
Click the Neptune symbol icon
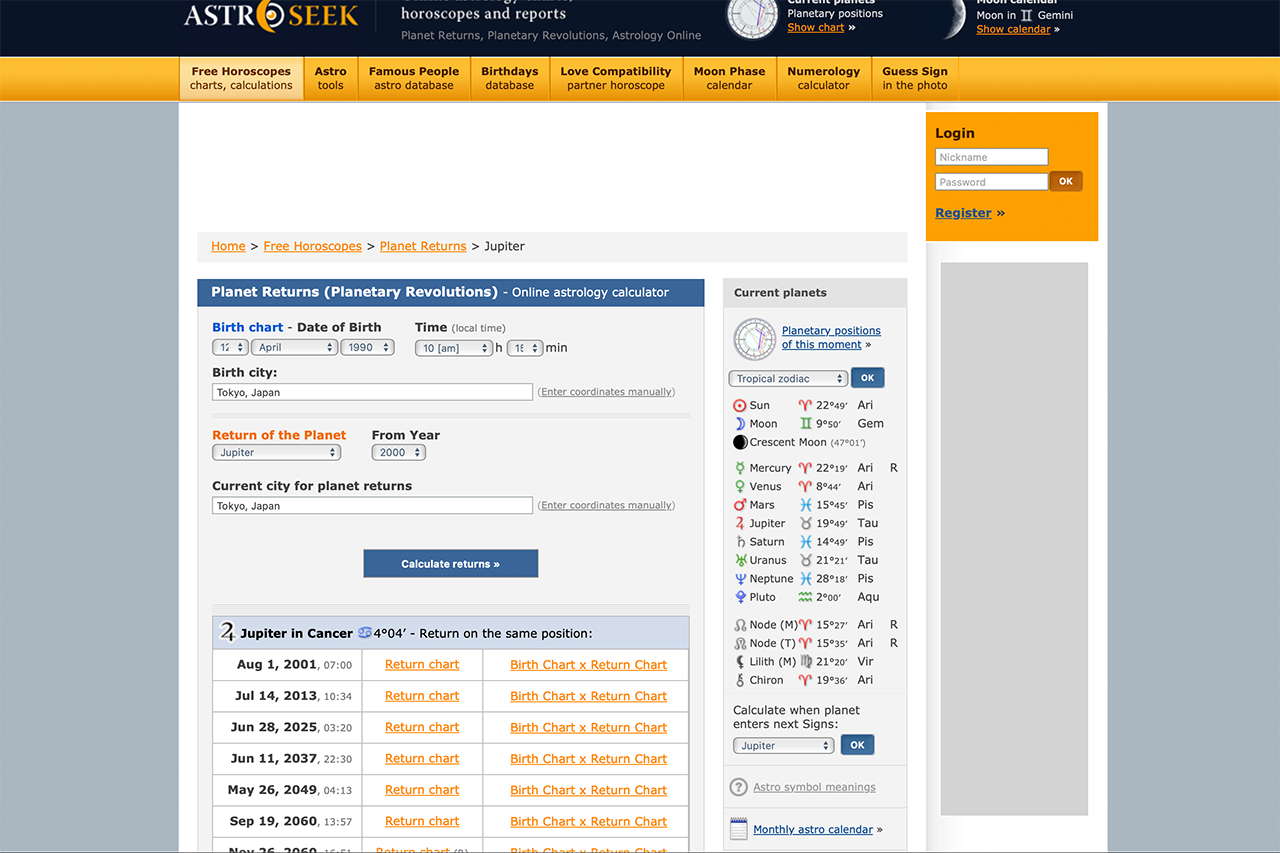coord(740,579)
